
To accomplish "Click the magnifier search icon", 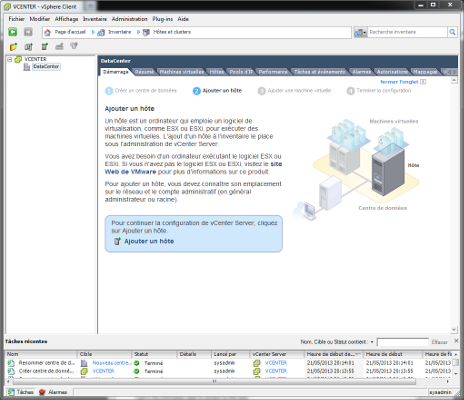I will [x=452, y=32].
